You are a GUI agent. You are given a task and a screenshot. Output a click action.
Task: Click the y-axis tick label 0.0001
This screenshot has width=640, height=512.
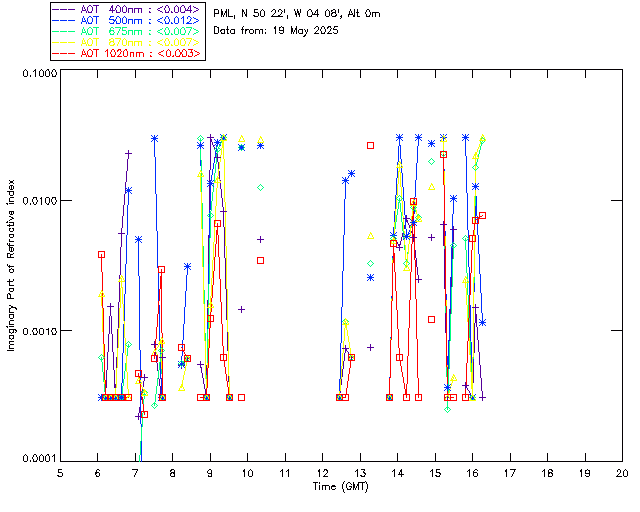(40, 458)
